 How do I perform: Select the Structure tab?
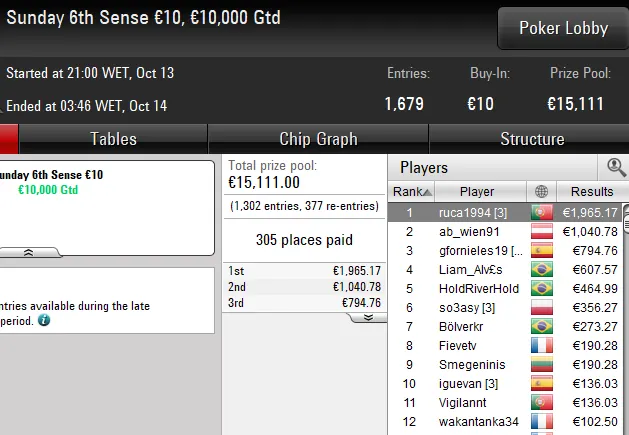coord(531,139)
